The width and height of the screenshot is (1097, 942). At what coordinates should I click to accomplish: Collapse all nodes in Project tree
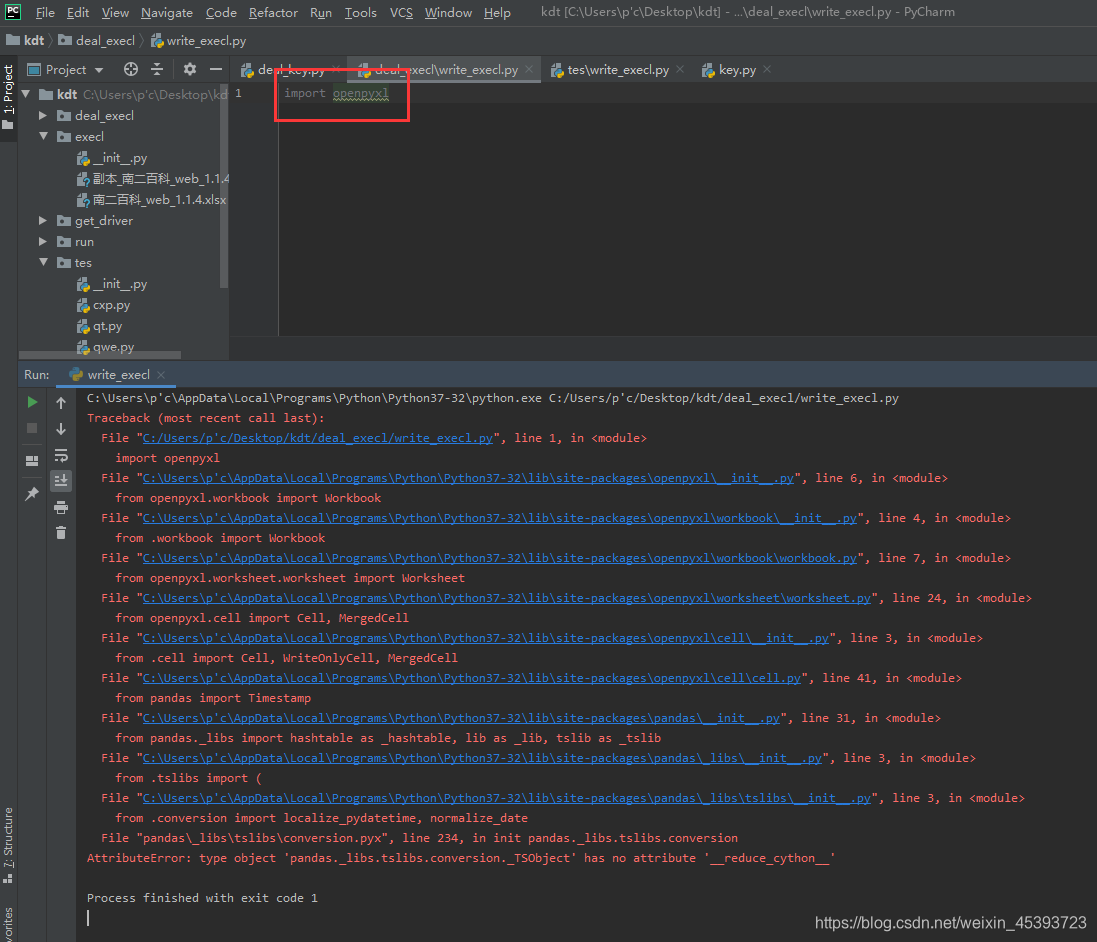(157, 69)
